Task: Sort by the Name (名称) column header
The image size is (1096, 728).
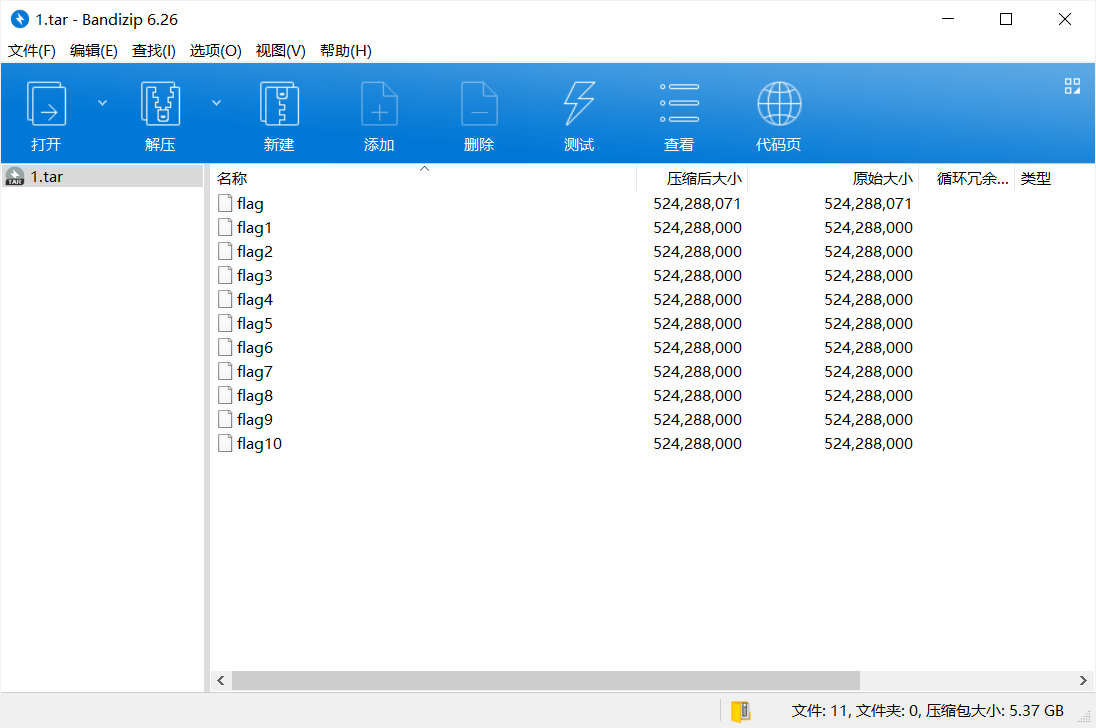Action: coord(232,179)
